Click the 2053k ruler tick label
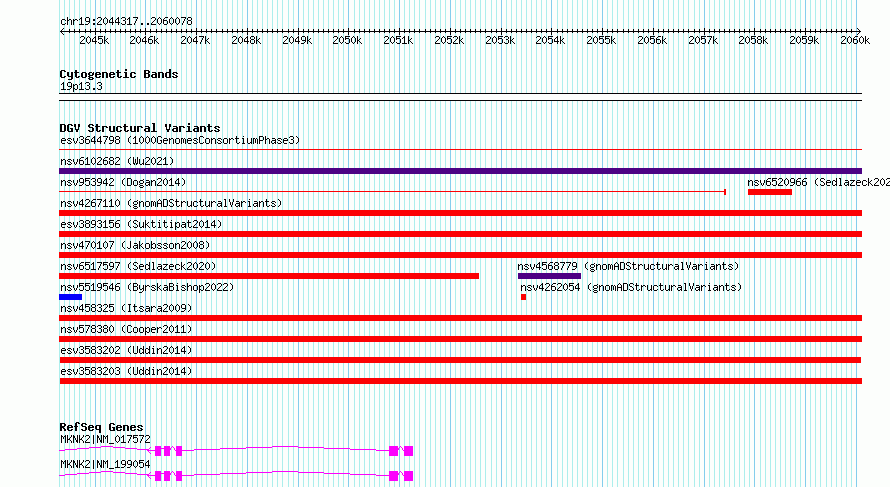Viewport: 890px width, 487px height. tap(499, 40)
